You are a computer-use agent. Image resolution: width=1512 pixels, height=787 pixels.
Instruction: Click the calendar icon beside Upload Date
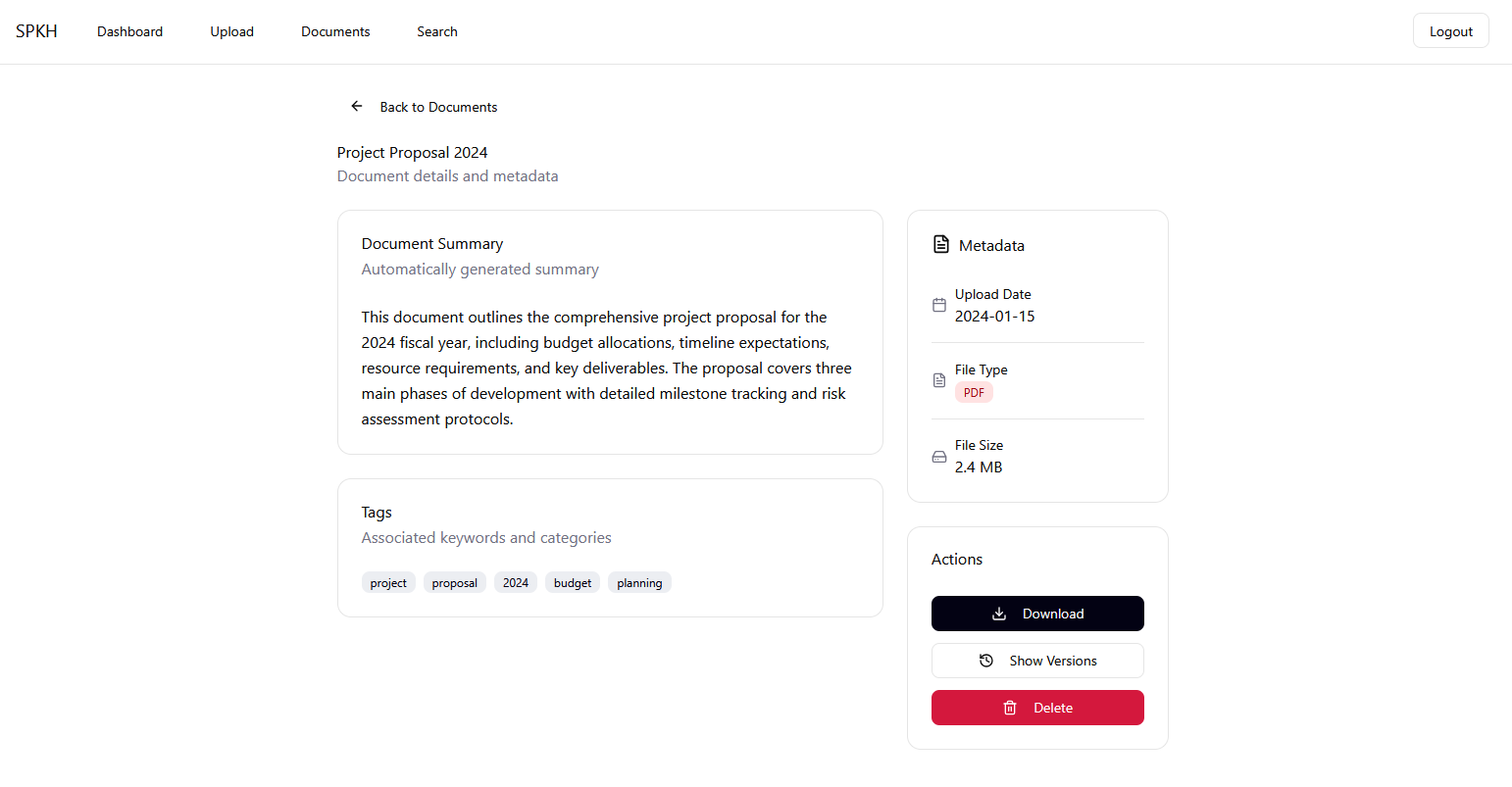[x=939, y=305]
